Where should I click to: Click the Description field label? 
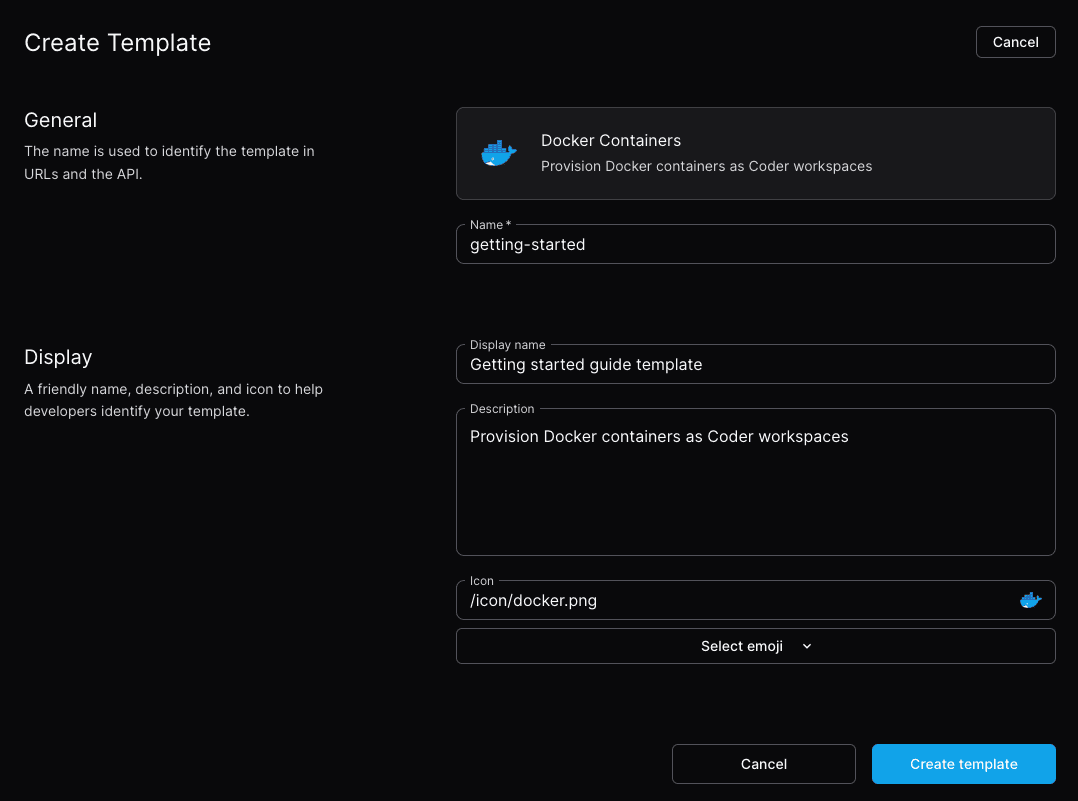pyautogui.click(x=502, y=408)
